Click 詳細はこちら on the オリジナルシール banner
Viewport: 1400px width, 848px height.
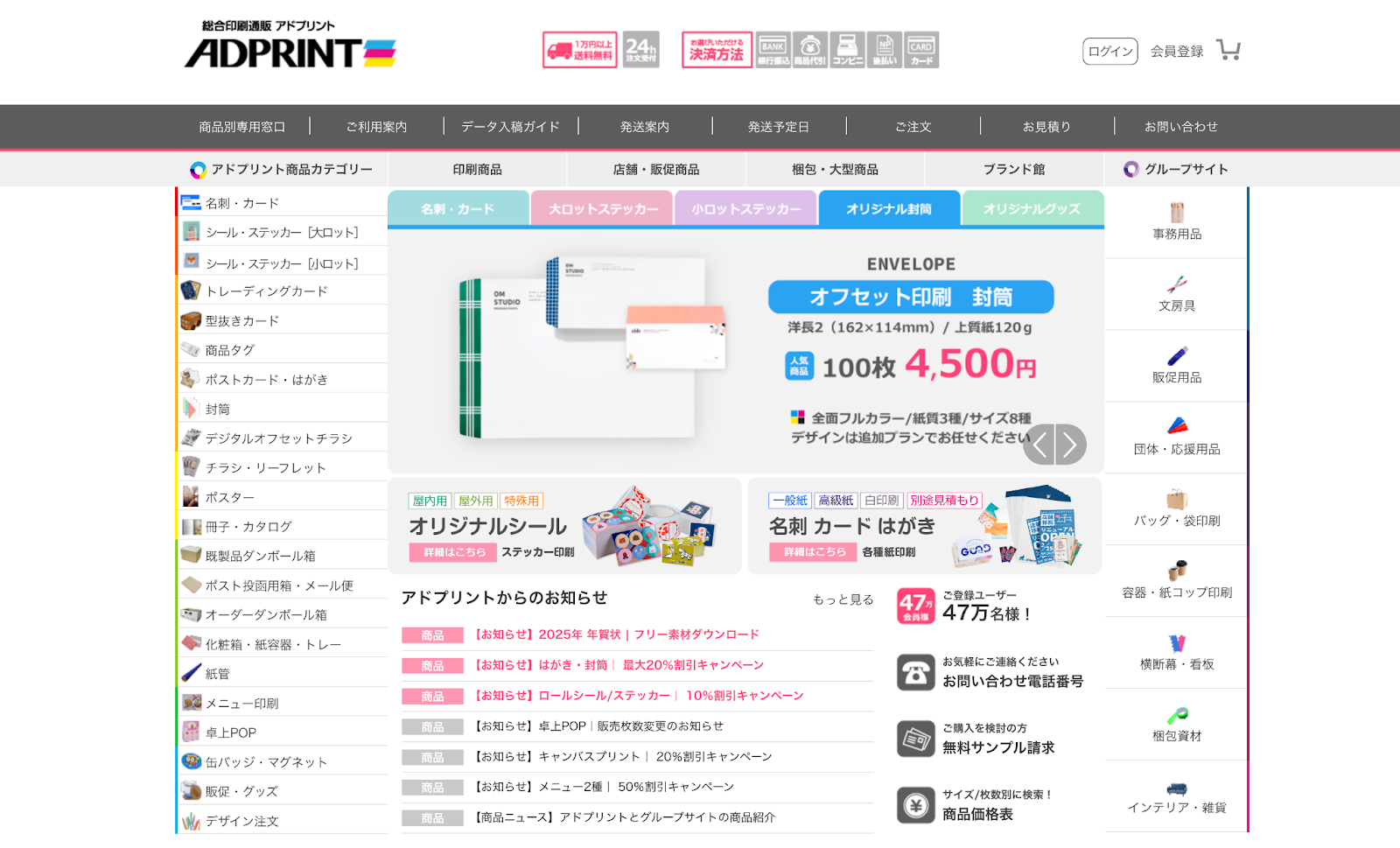(x=453, y=552)
